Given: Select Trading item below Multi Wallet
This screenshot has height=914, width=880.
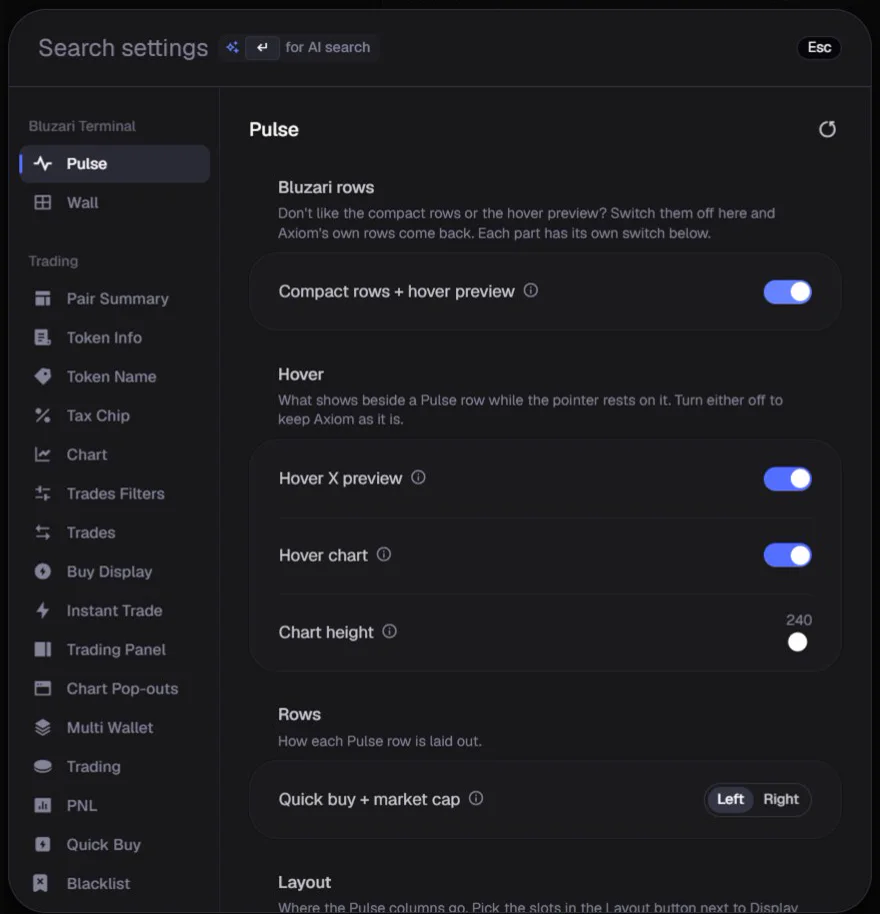Looking at the screenshot, I should click(x=115, y=767).
